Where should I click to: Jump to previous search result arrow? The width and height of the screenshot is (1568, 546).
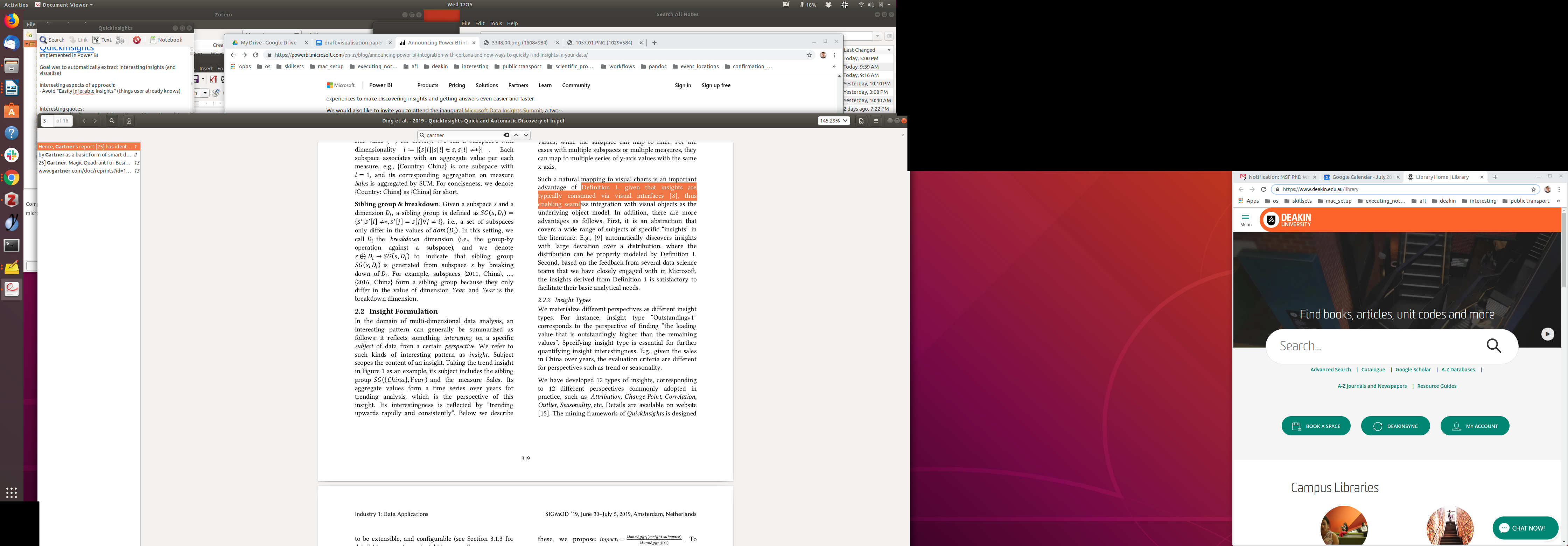coord(516,135)
